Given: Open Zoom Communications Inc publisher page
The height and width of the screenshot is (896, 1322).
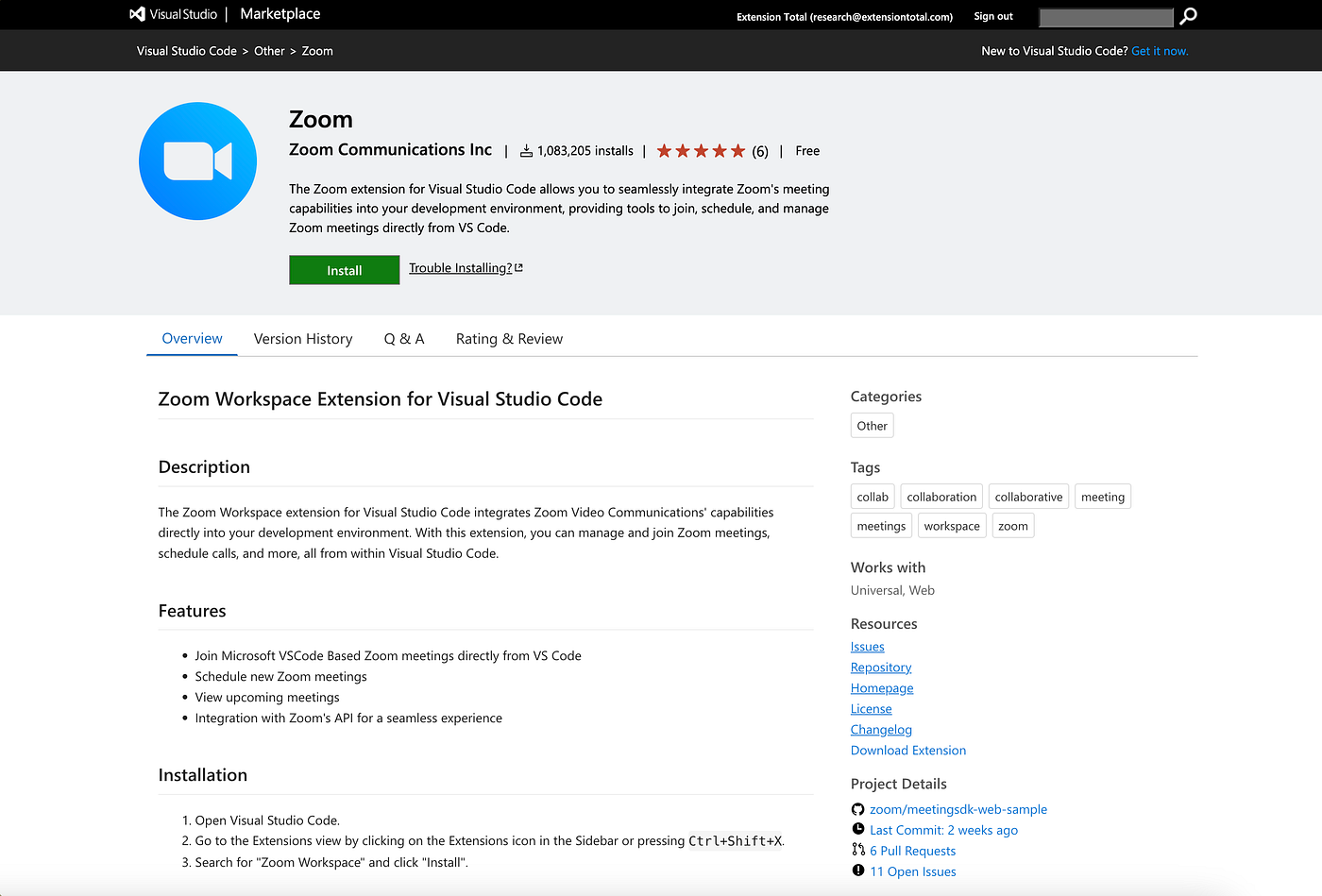Looking at the screenshot, I should (x=390, y=150).
